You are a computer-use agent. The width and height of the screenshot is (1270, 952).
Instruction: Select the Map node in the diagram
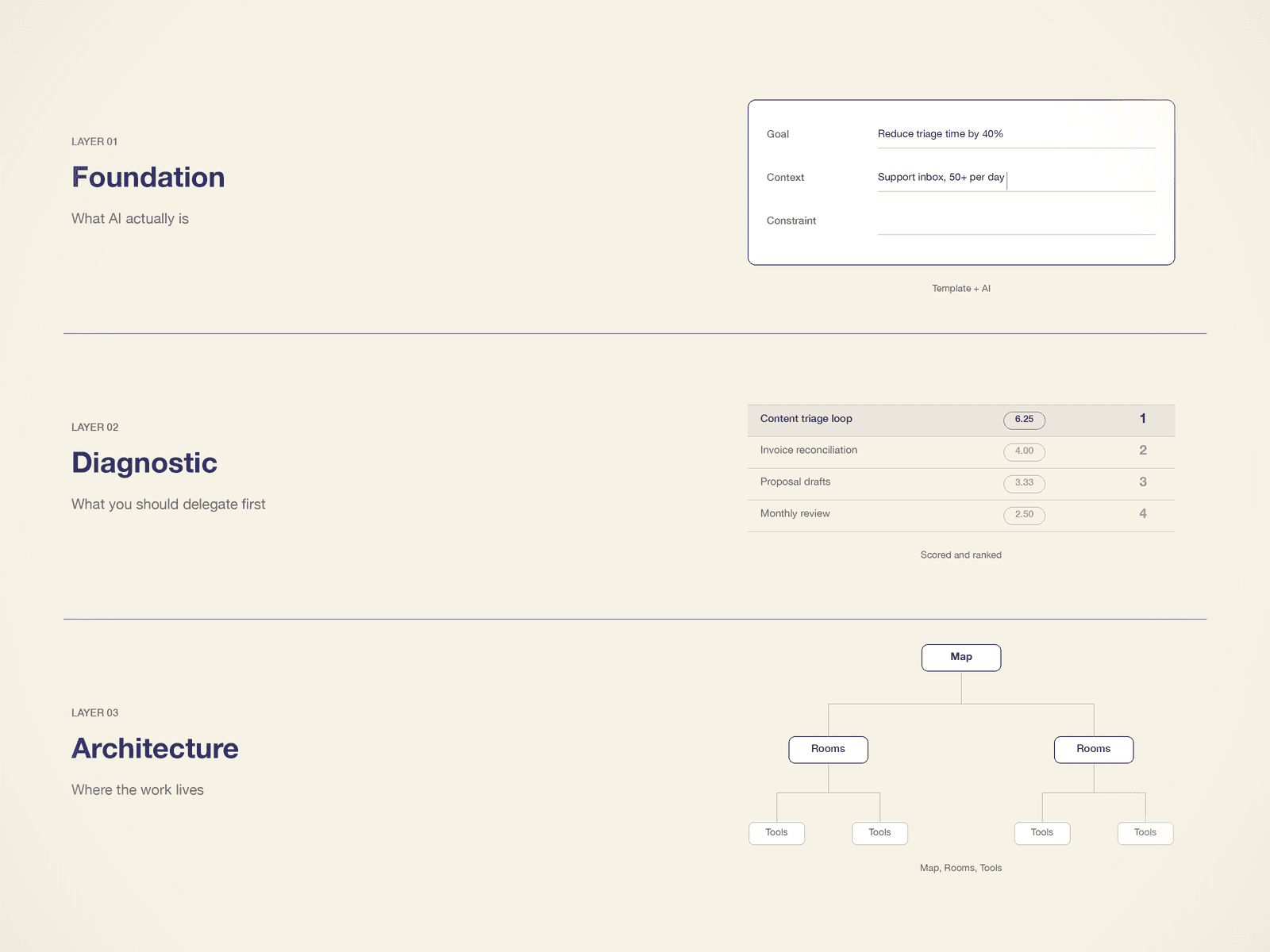pos(960,657)
